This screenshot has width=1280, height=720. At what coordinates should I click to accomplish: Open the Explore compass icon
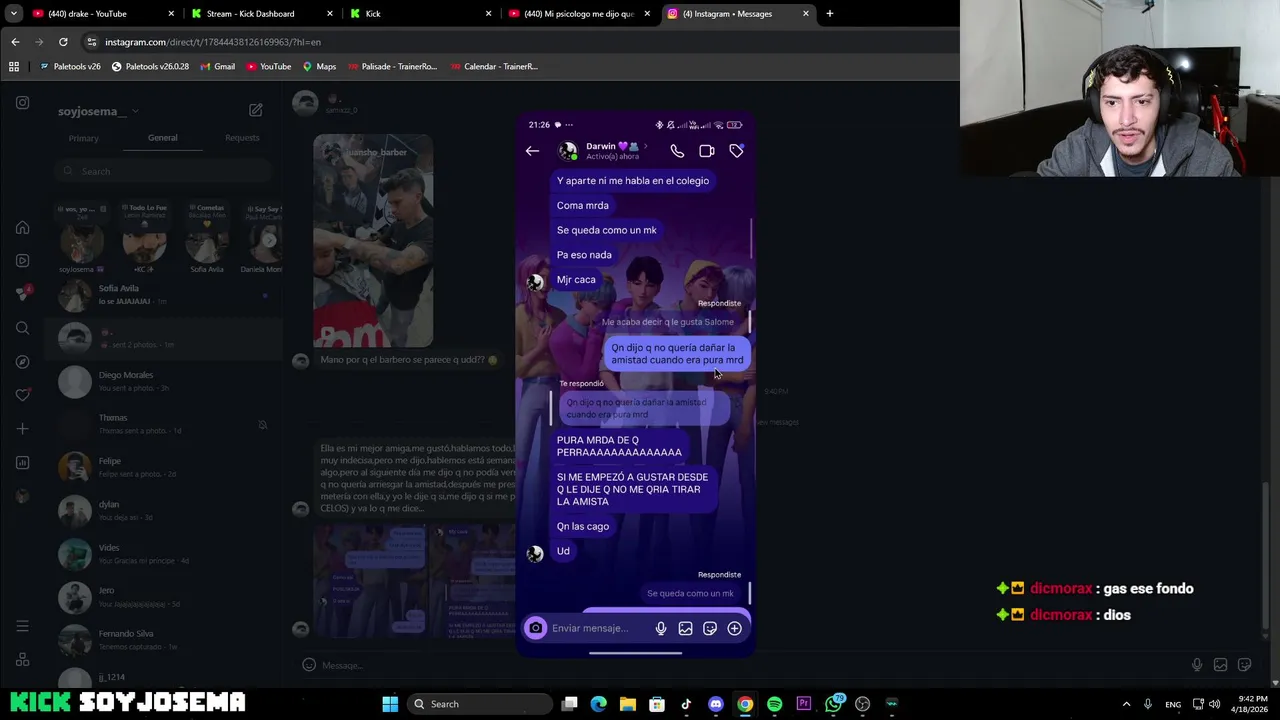[22, 362]
